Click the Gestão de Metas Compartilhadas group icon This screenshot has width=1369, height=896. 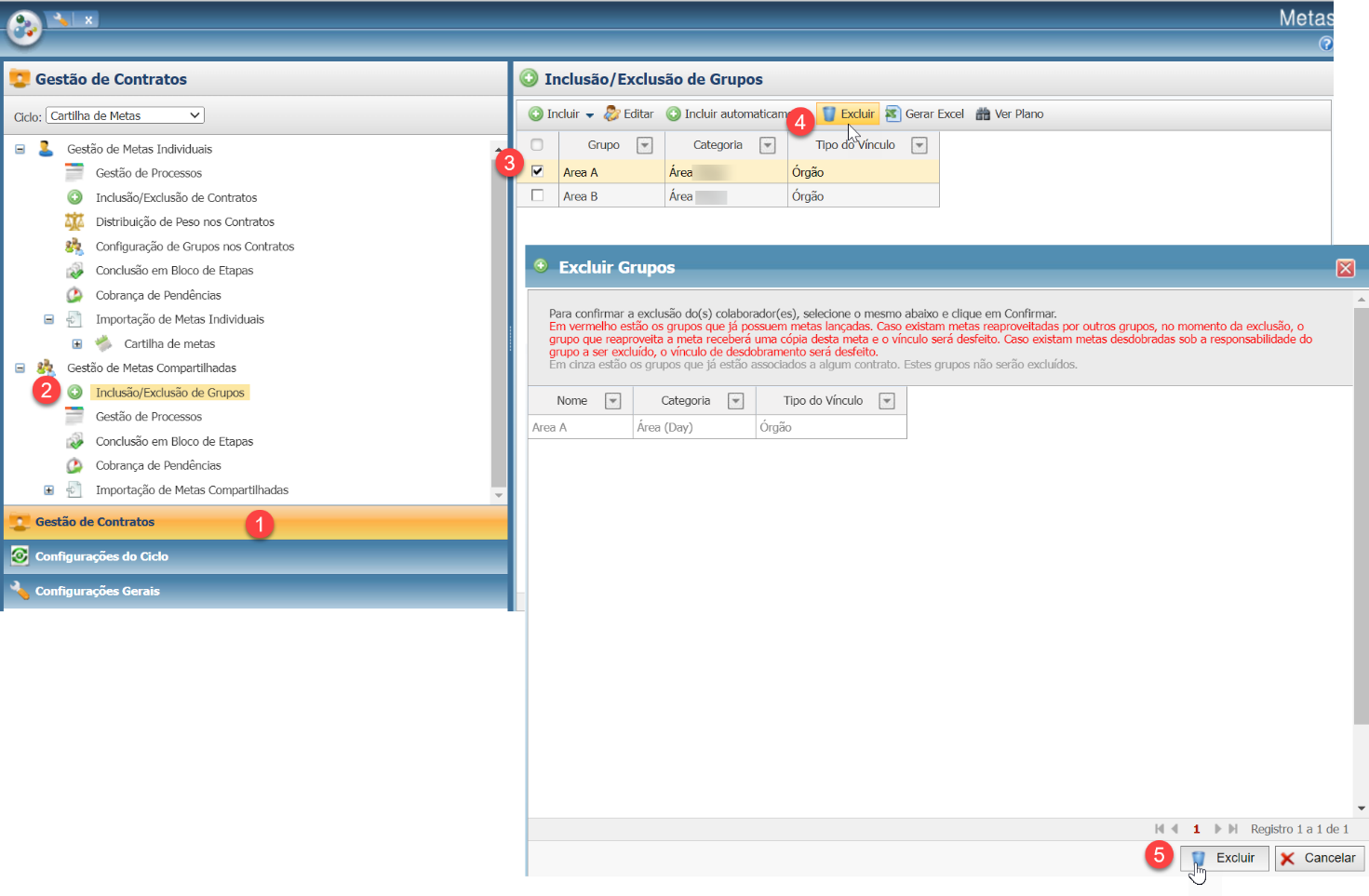pyautogui.click(x=46, y=368)
